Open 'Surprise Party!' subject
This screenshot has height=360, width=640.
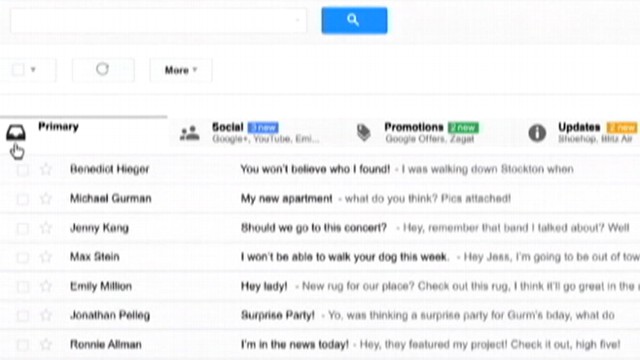278,315
